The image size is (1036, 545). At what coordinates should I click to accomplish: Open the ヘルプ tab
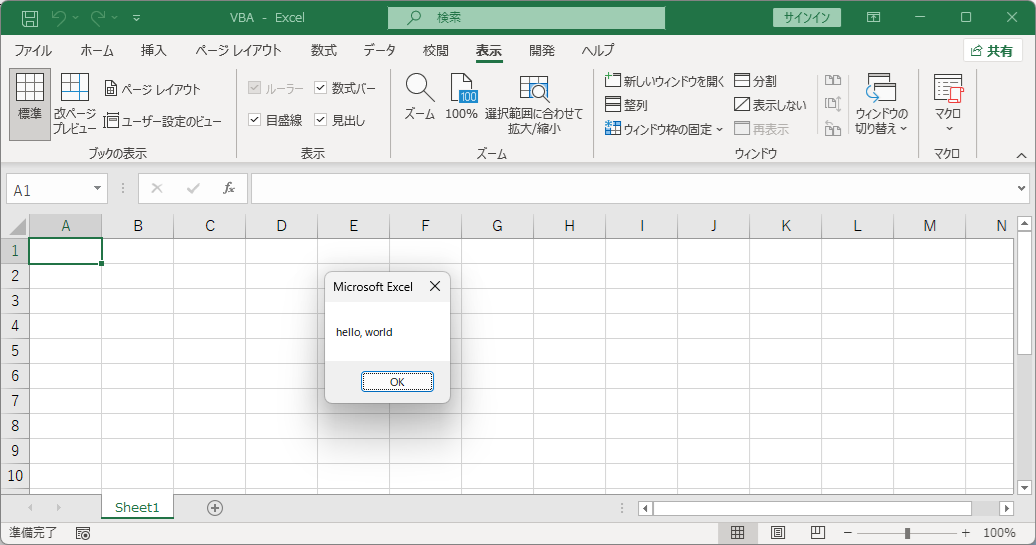[598, 50]
